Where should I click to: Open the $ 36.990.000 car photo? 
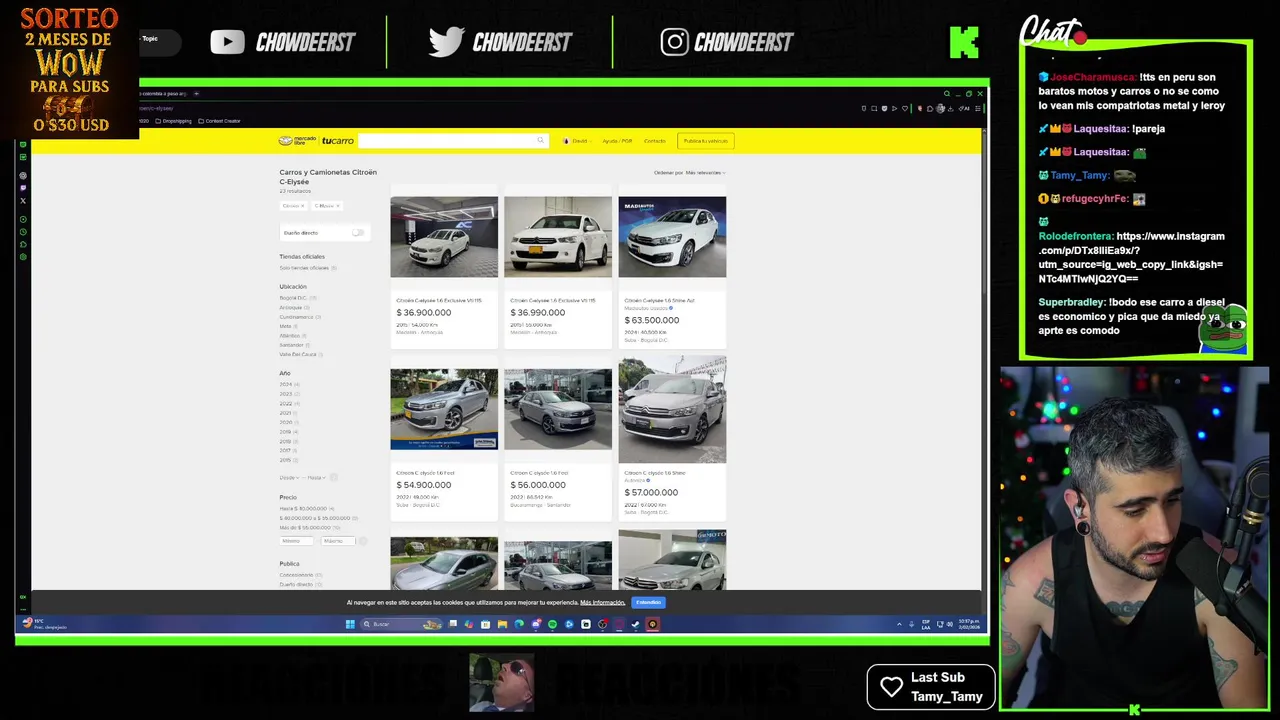(558, 237)
